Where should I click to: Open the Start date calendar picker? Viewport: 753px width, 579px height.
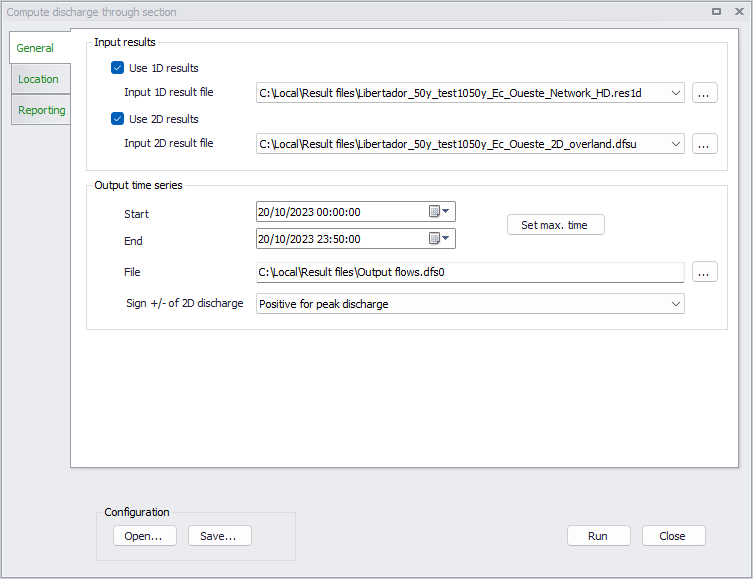[439, 212]
